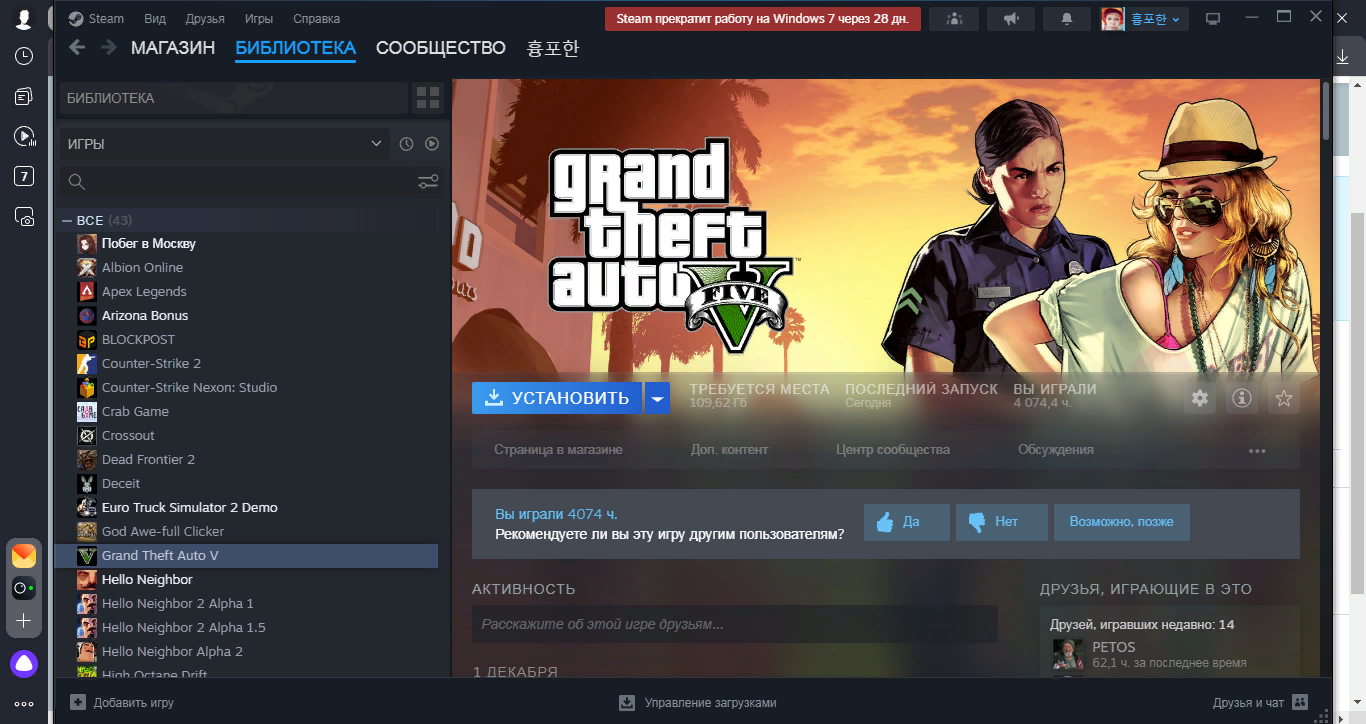Click the recent activity clock icon

pos(406,144)
